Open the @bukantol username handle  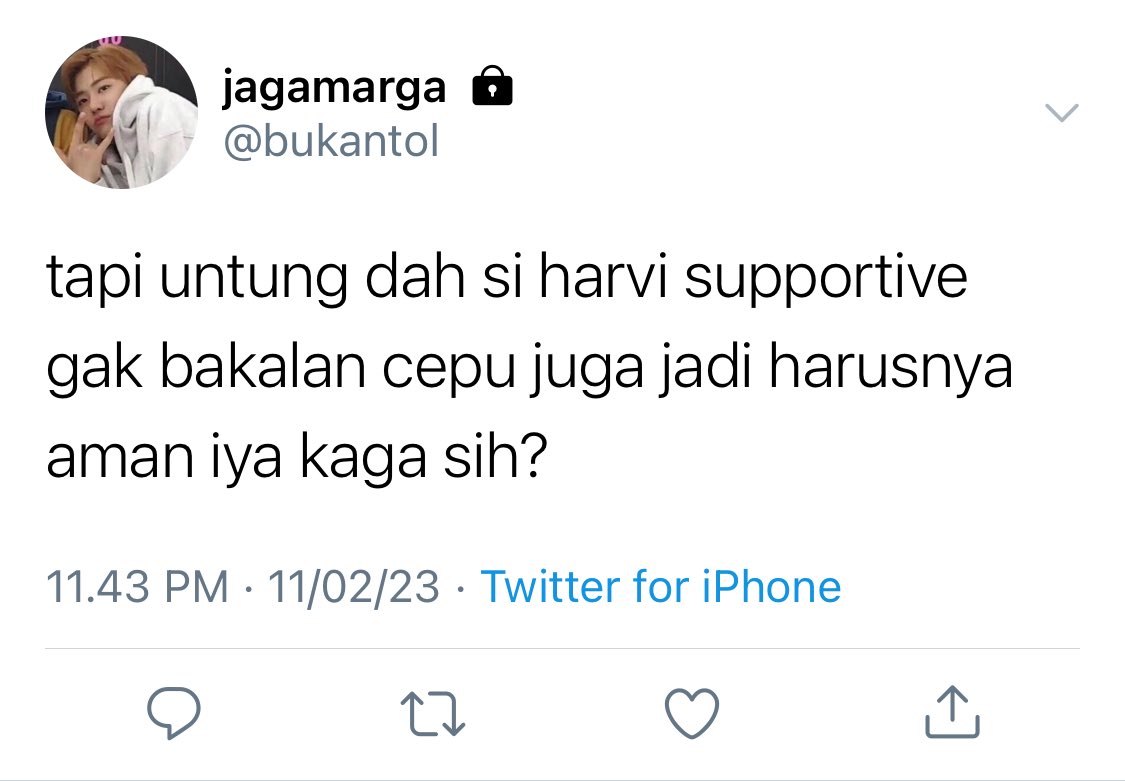coord(331,141)
